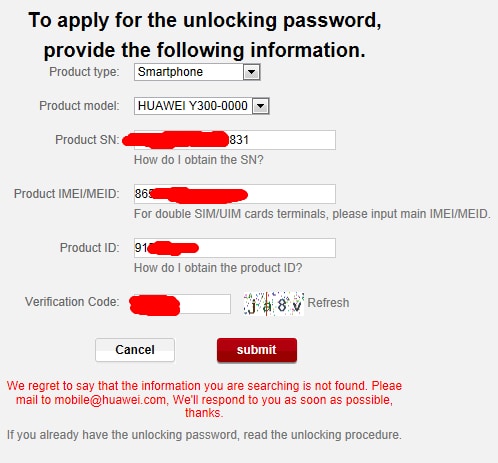Image resolution: width=498 pixels, height=463 pixels.
Task: Submit the unlocking password application
Action: click(x=257, y=350)
